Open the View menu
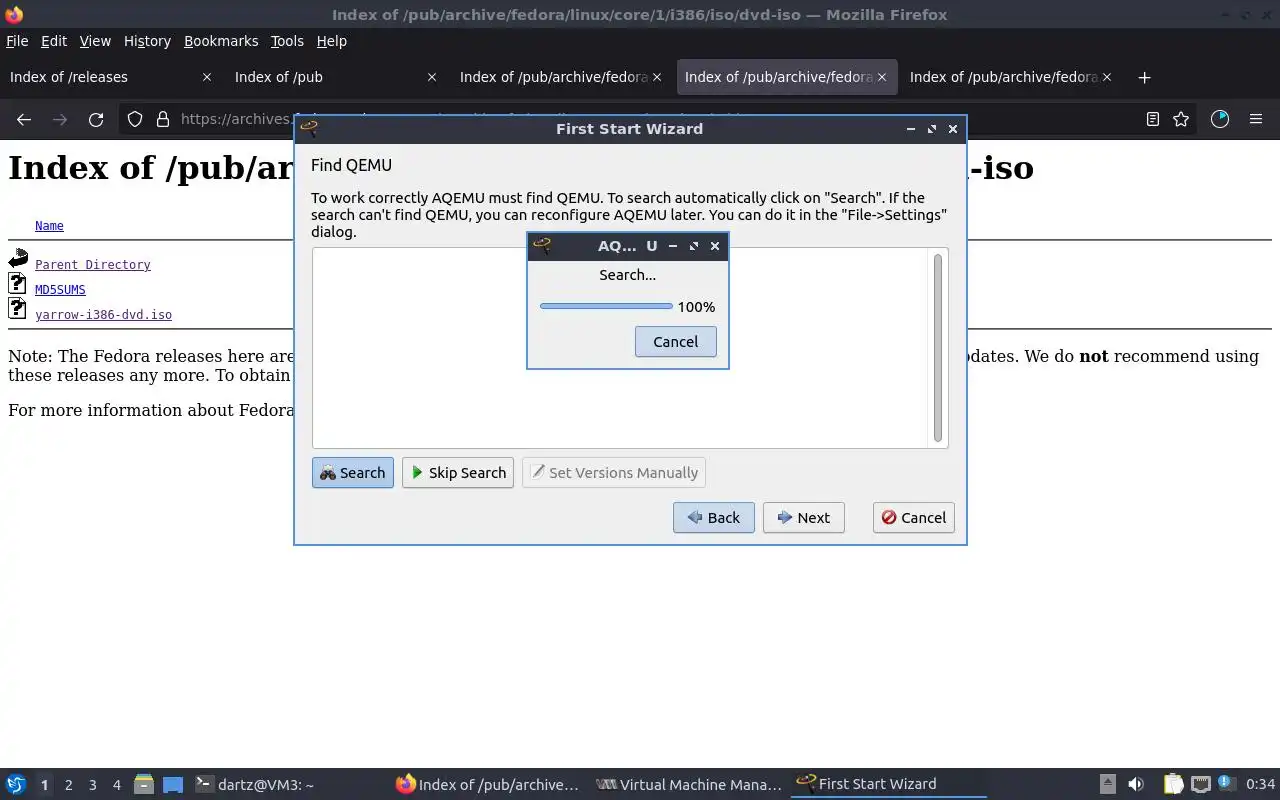1280x800 pixels. [95, 41]
